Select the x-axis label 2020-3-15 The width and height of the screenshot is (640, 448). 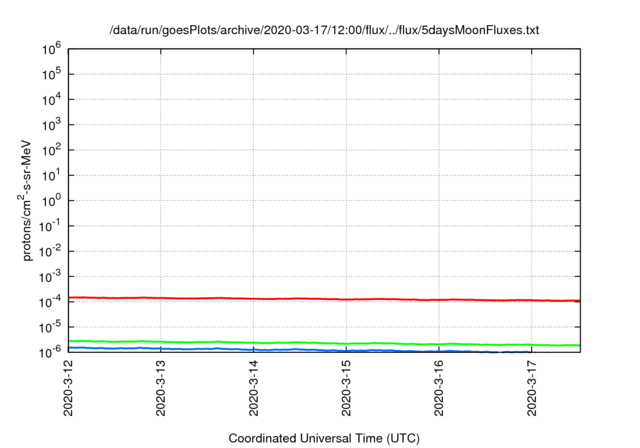click(x=346, y=388)
